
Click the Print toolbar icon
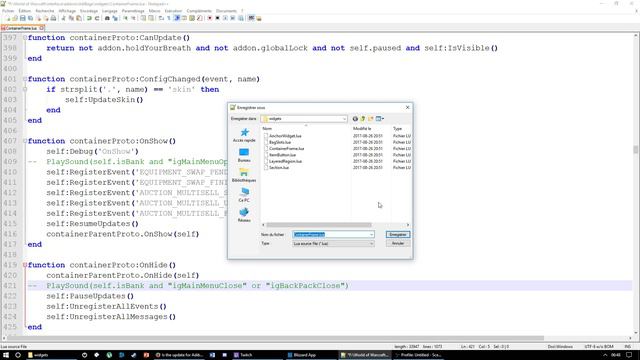53,18
